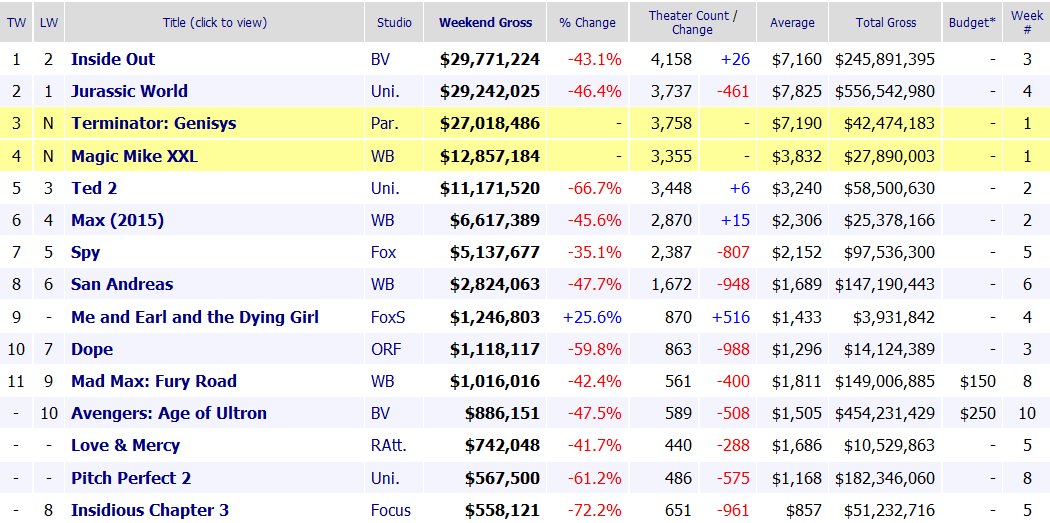Select the -988 theater change for Dope
The height and width of the screenshot is (523, 1050).
pos(735,350)
